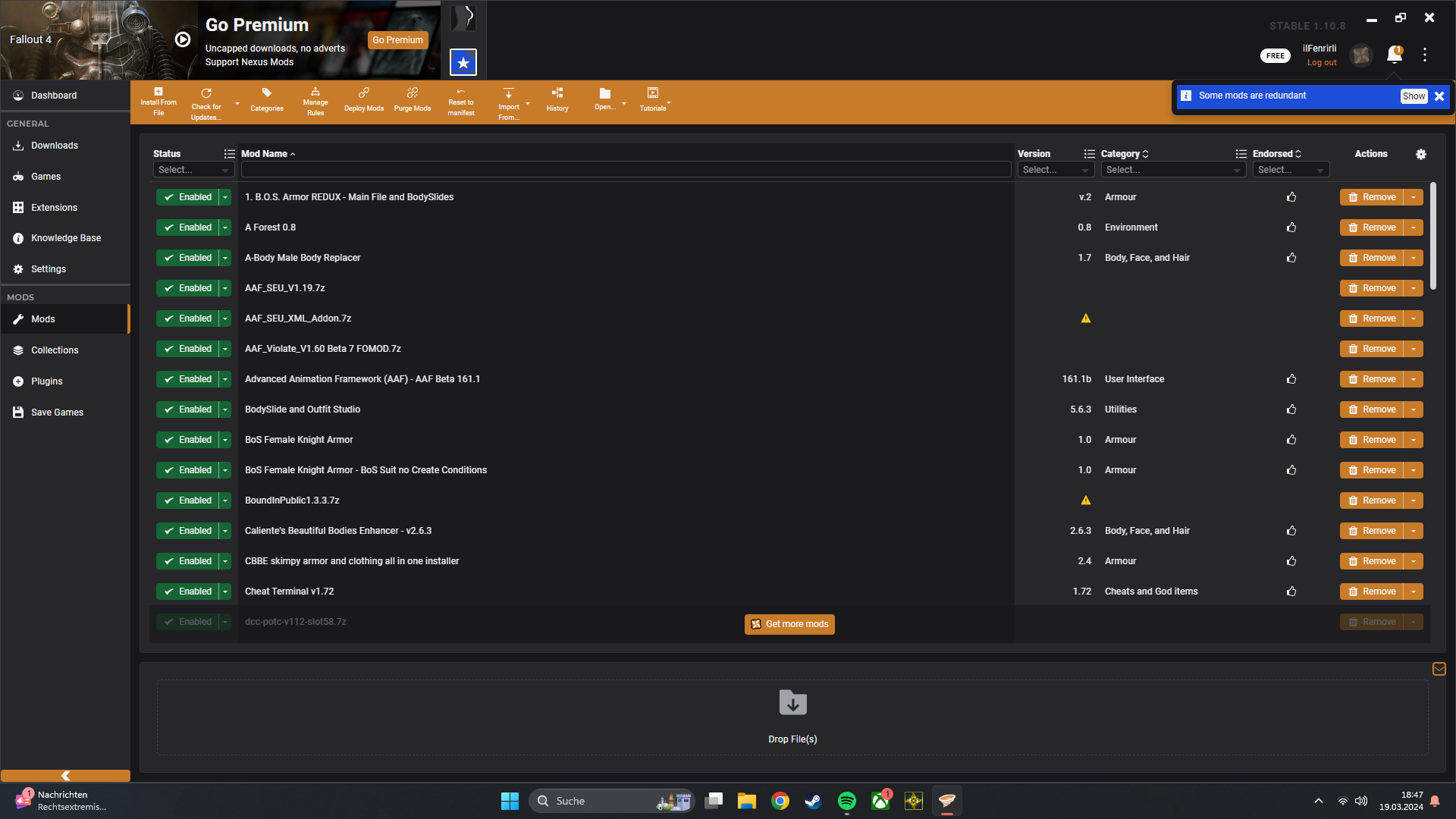
Task: Click the Log out link
Action: (1322, 63)
